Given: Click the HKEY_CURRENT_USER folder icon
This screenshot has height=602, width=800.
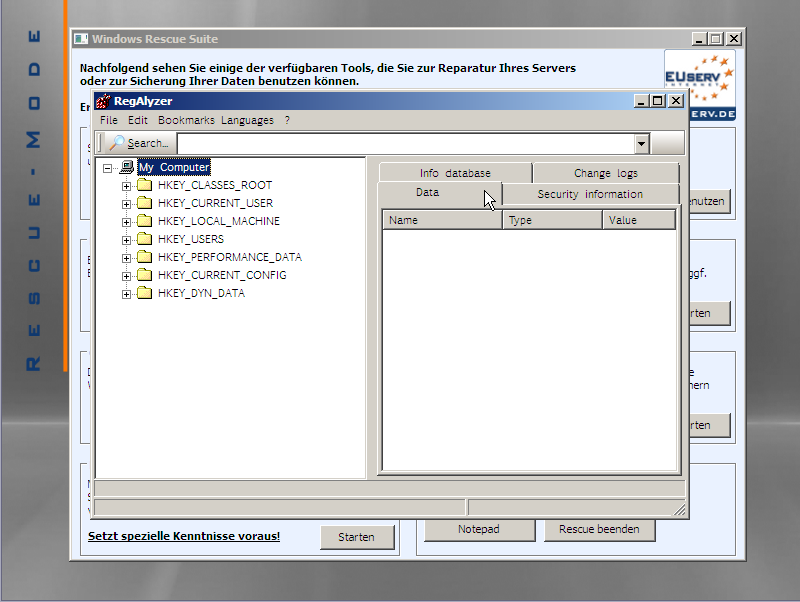Looking at the screenshot, I should 145,203.
